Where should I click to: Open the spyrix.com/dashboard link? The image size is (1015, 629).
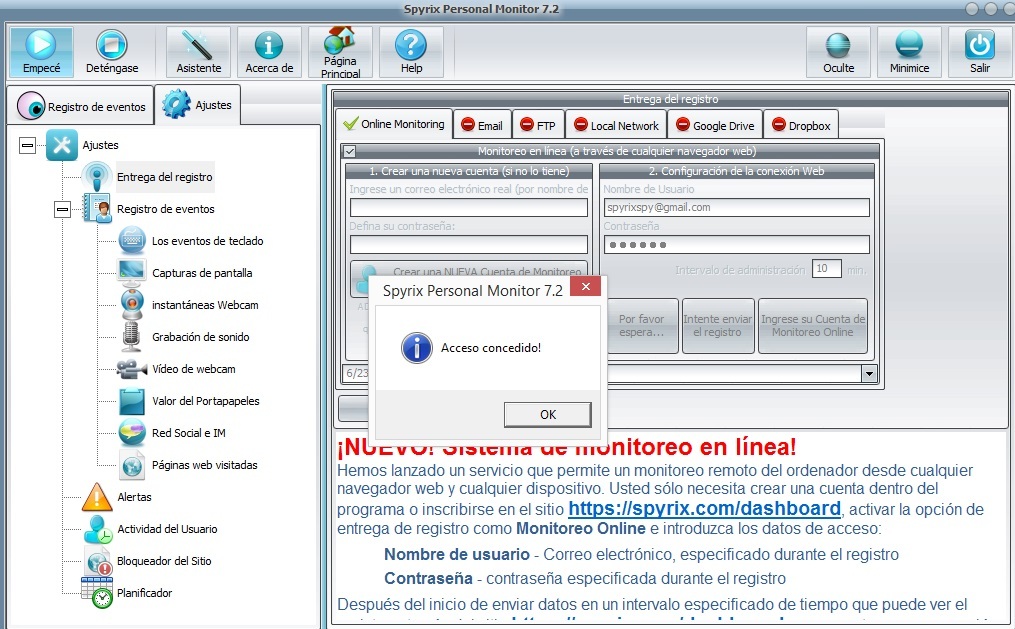704,509
